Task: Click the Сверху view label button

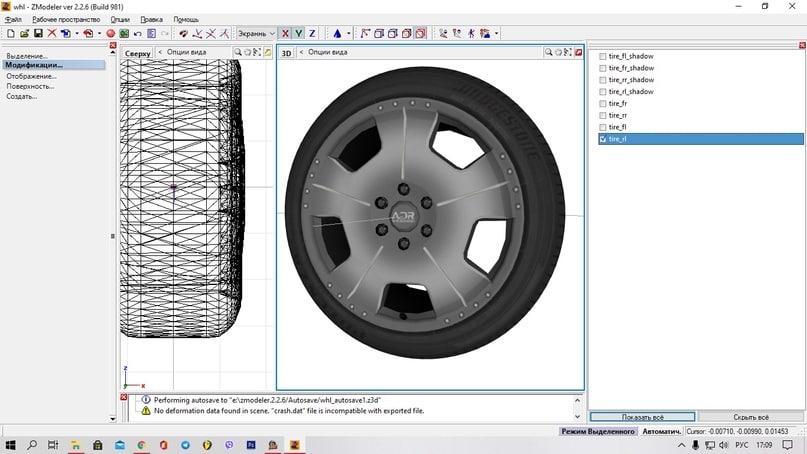Action: click(137, 53)
